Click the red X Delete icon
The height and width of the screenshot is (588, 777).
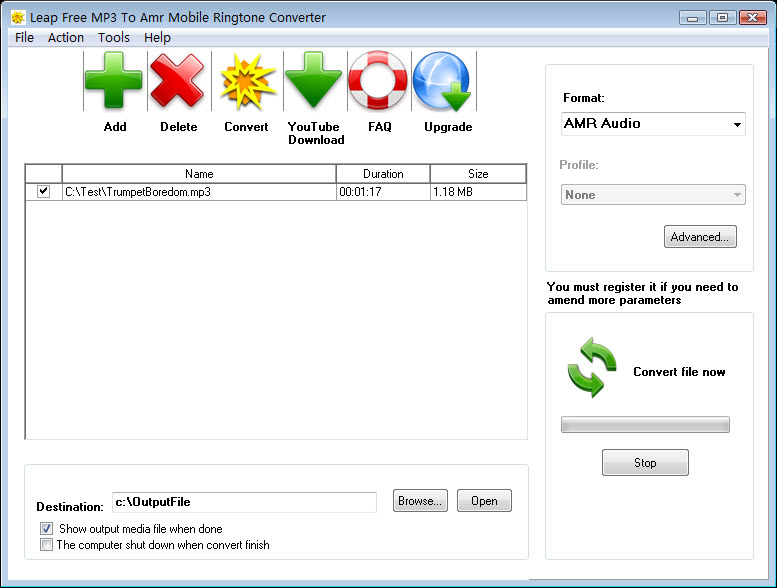(177, 81)
